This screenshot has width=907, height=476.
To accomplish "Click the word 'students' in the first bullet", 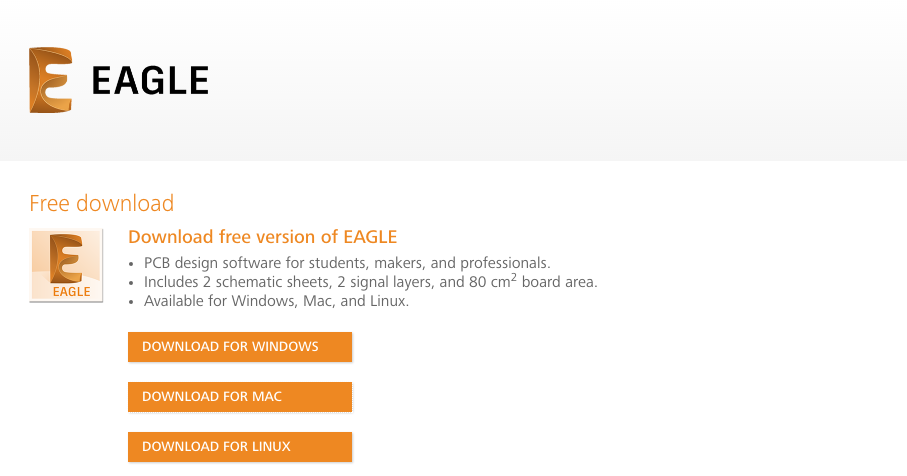I will [x=338, y=263].
